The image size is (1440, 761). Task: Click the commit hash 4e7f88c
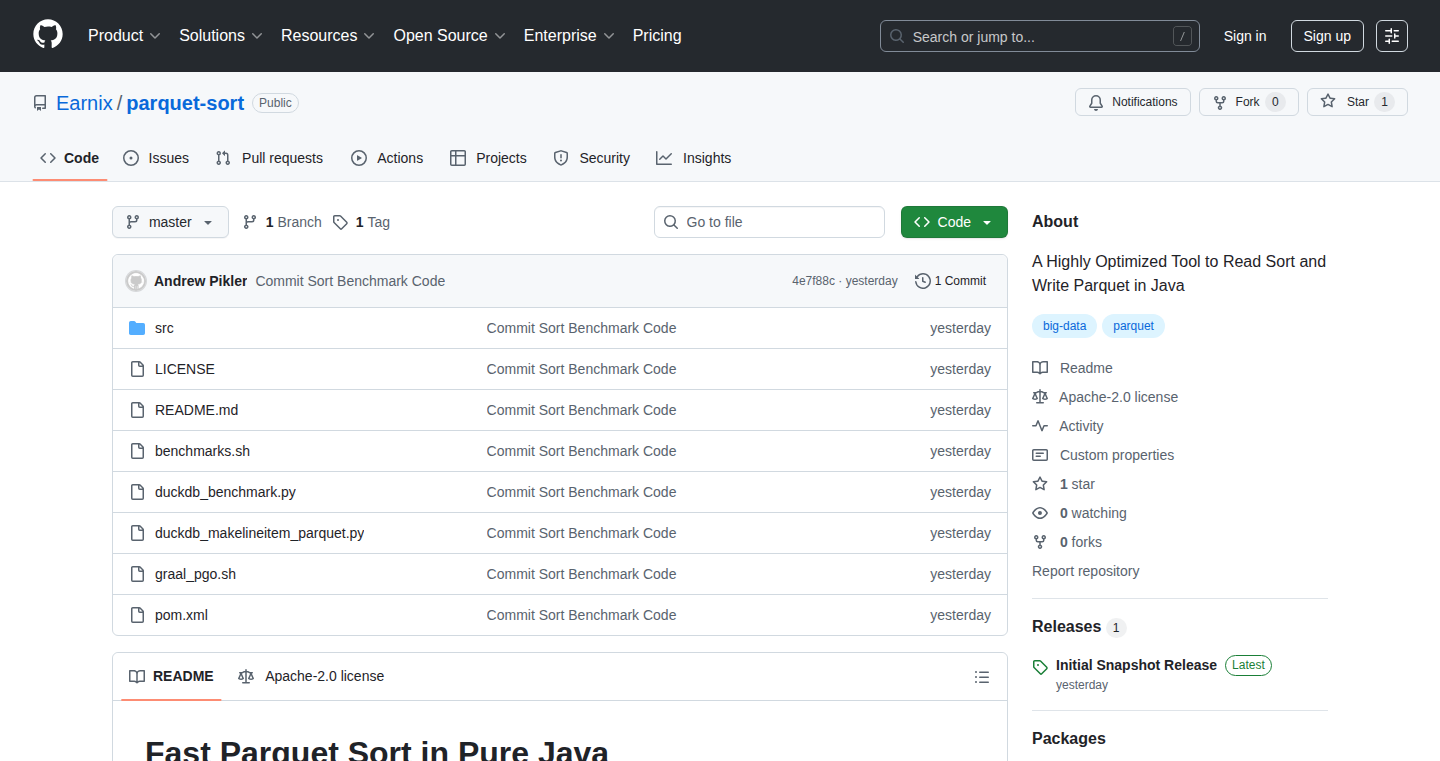pos(813,281)
